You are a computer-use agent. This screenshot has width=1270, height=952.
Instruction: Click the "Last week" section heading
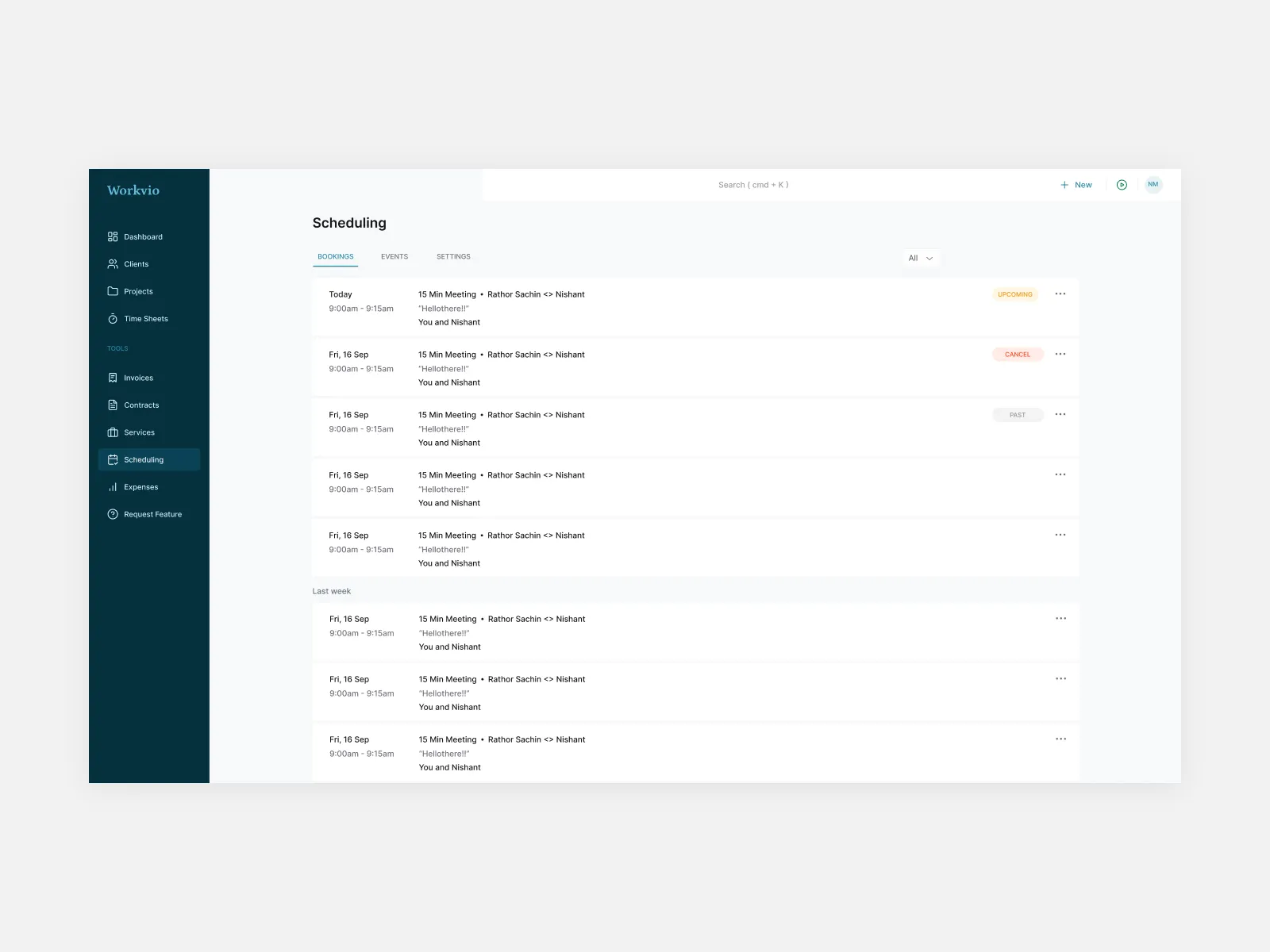(x=332, y=591)
